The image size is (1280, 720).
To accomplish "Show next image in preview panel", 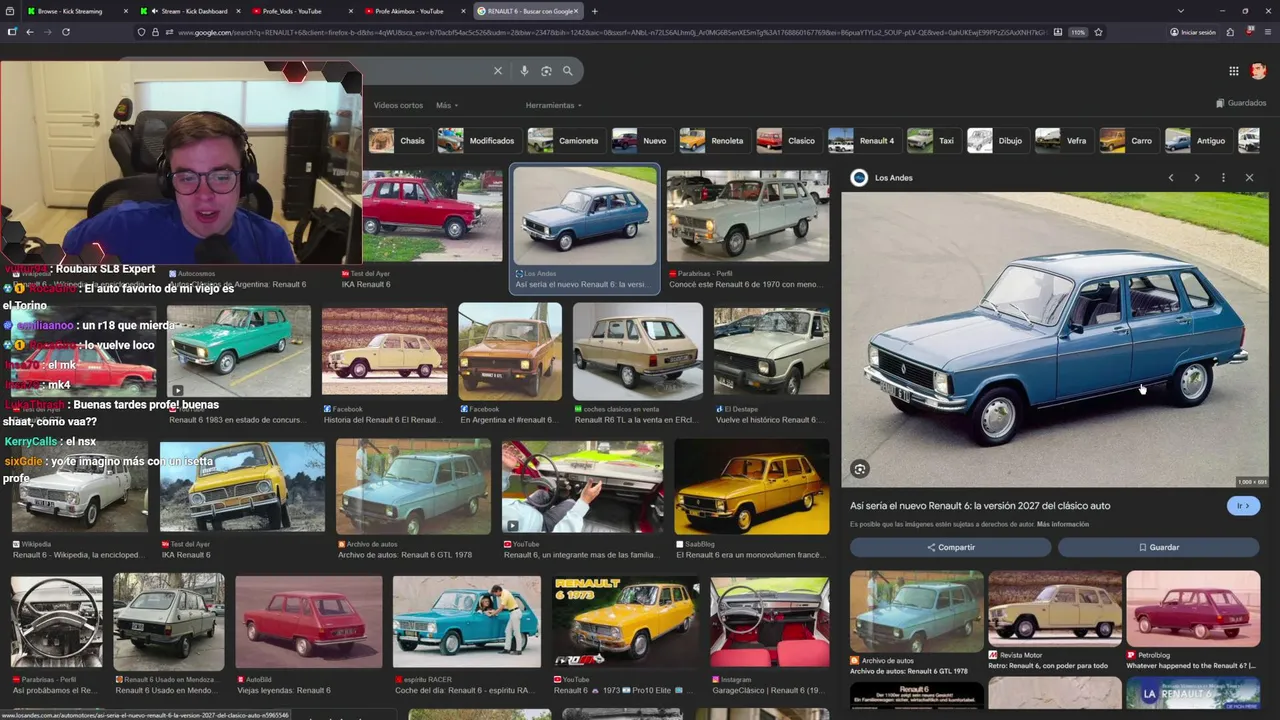I will point(1197,178).
